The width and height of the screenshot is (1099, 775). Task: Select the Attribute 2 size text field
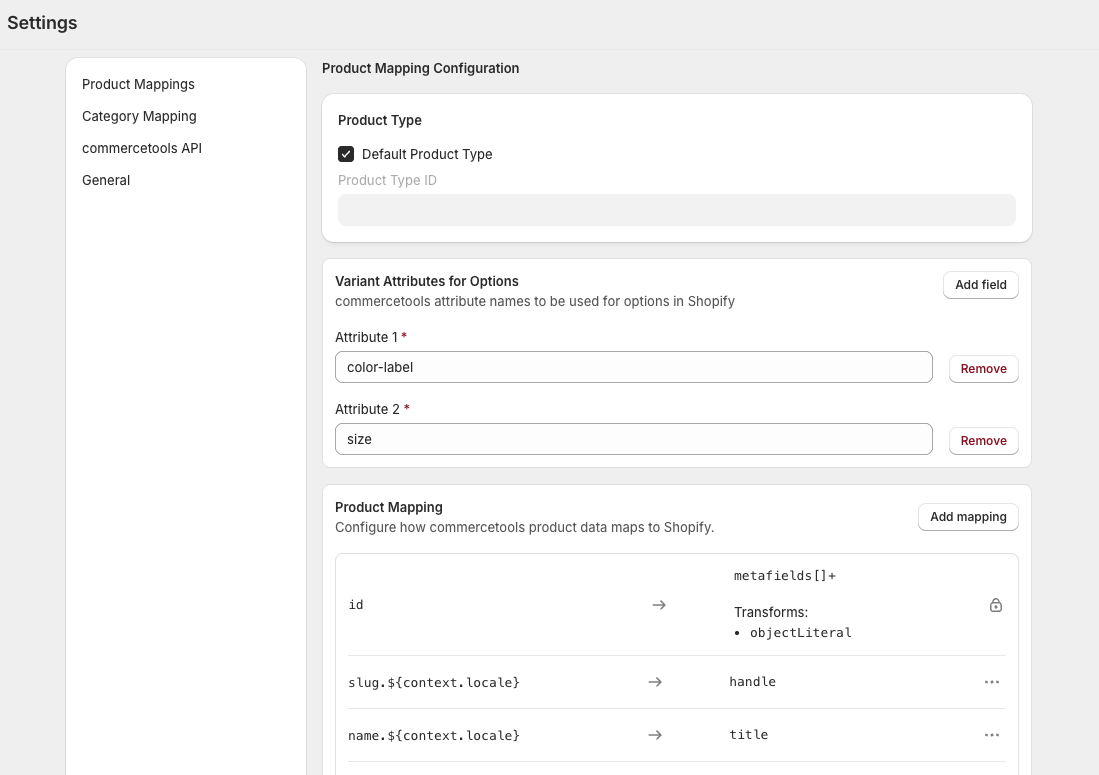click(x=633, y=439)
